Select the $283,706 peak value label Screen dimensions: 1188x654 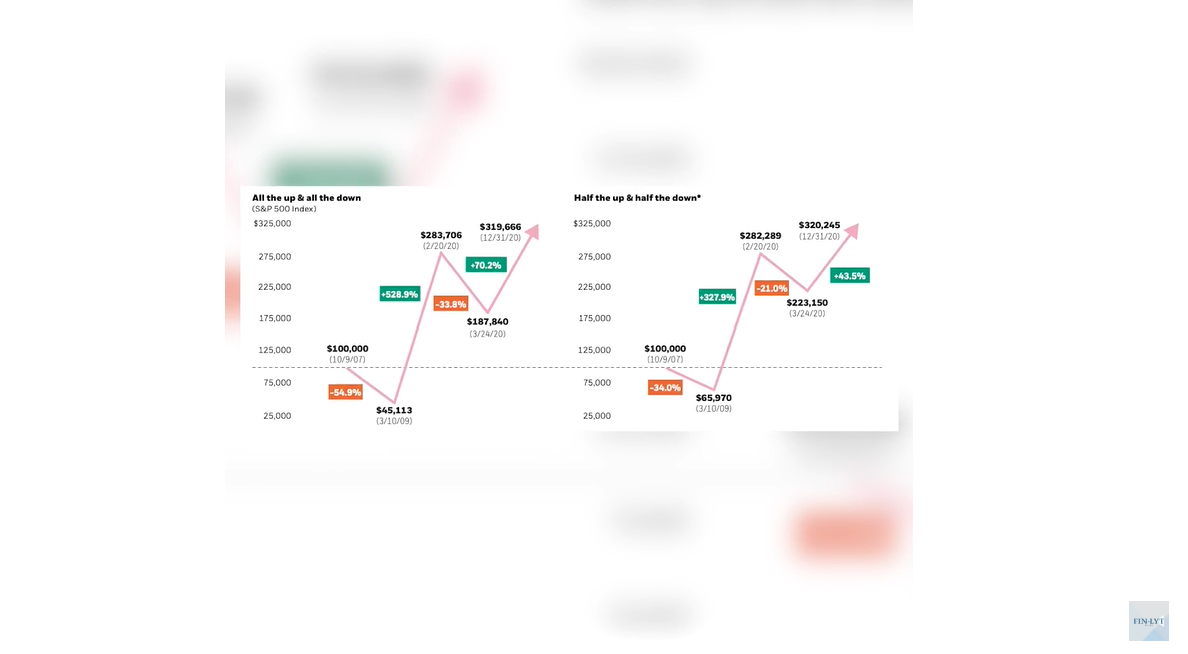(441, 235)
